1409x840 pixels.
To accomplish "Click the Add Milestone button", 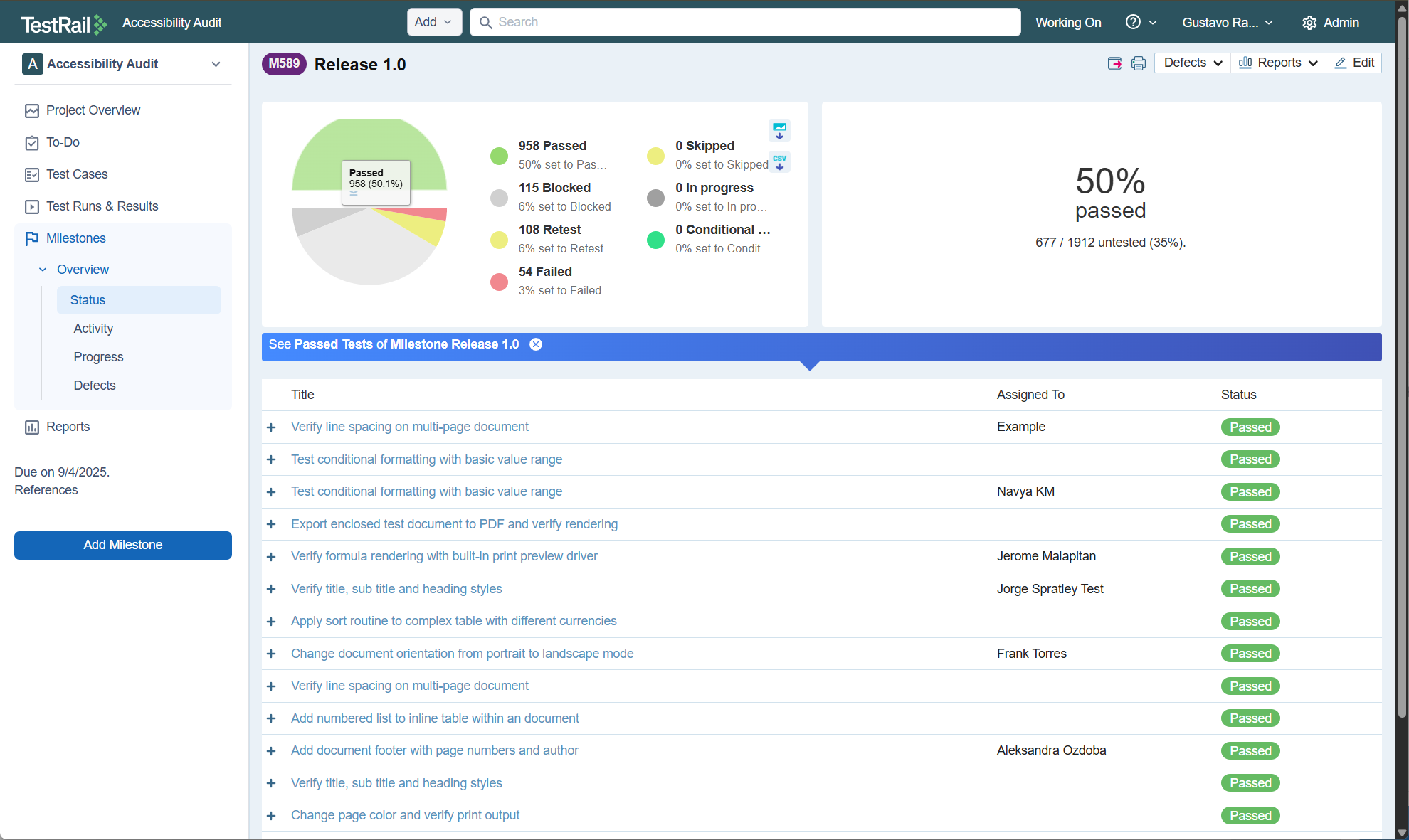I will click(123, 545).
